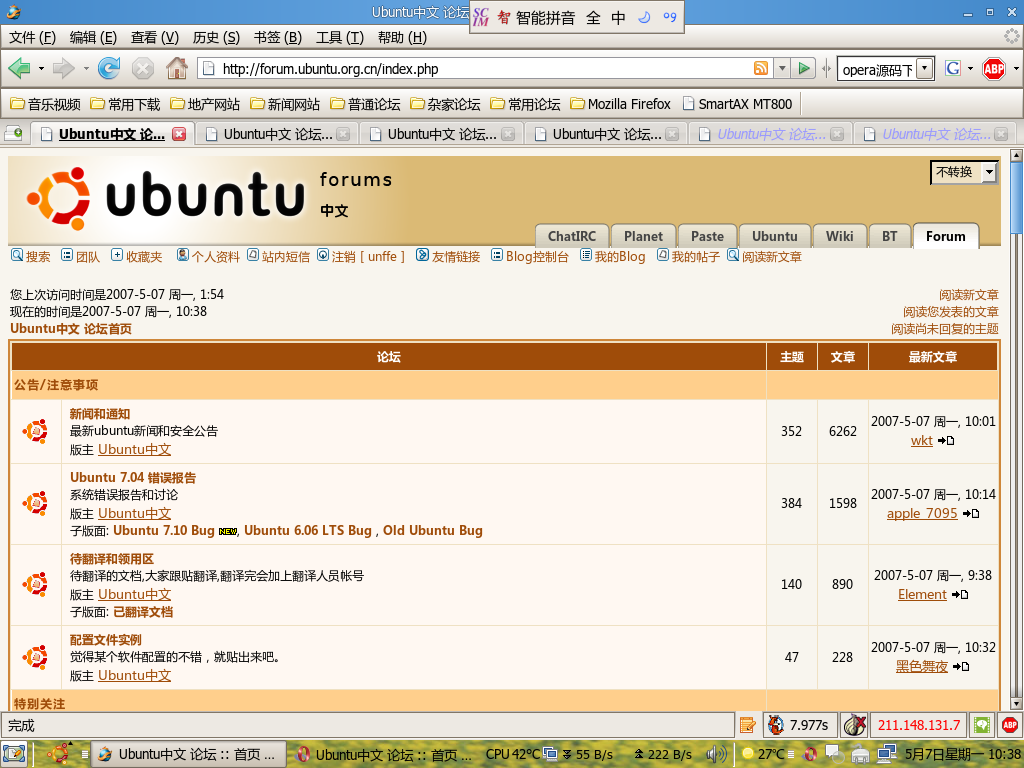The width and height of the screenshot is (1024, 768).
Task: Click the Adblock Plus toolbar icon
Action: coord(994,68)
